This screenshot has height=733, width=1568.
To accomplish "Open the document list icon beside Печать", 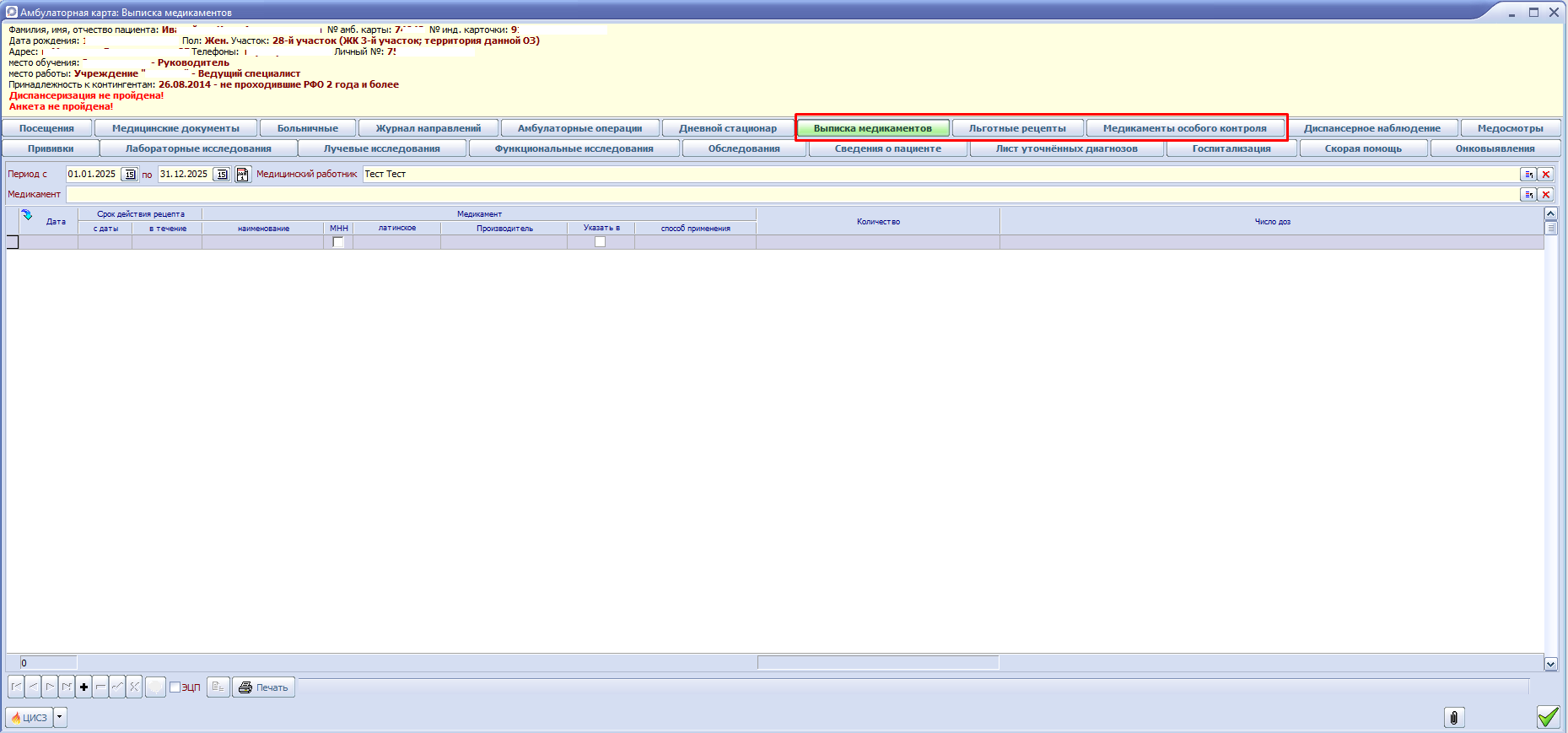I will pos(218,687).
